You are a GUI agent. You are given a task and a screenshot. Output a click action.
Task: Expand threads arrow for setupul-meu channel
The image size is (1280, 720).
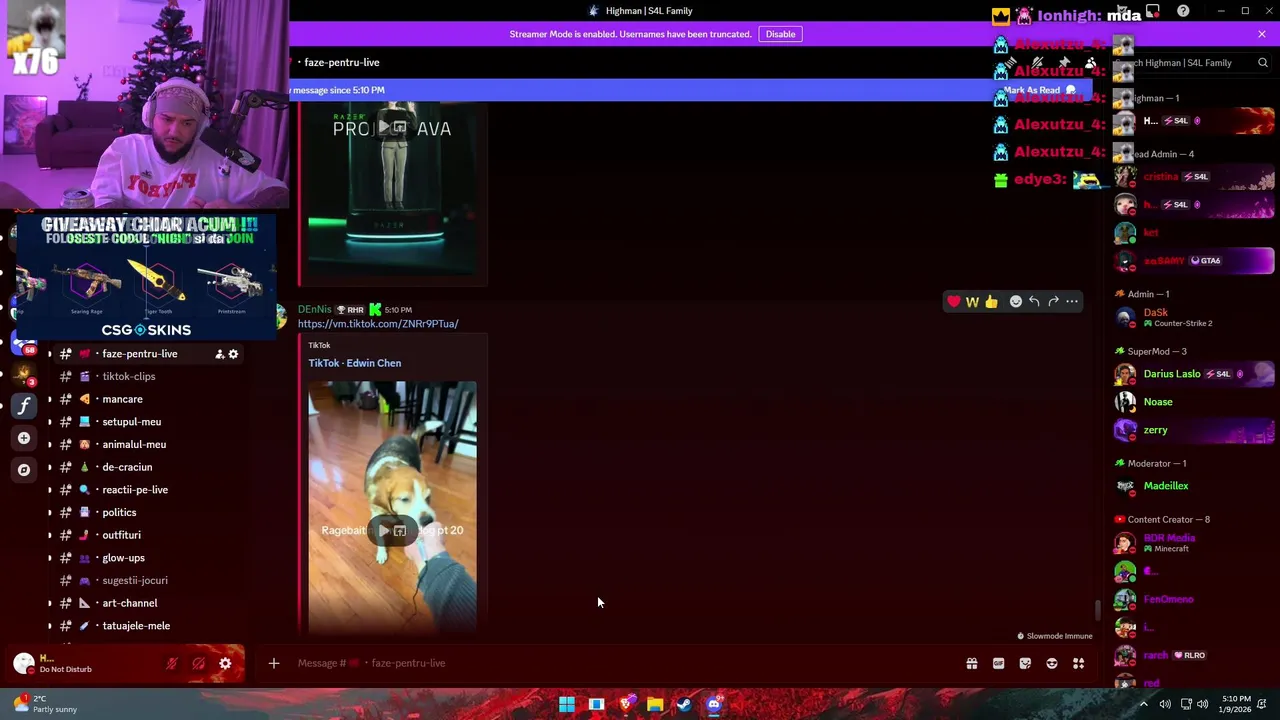[50, 422]
